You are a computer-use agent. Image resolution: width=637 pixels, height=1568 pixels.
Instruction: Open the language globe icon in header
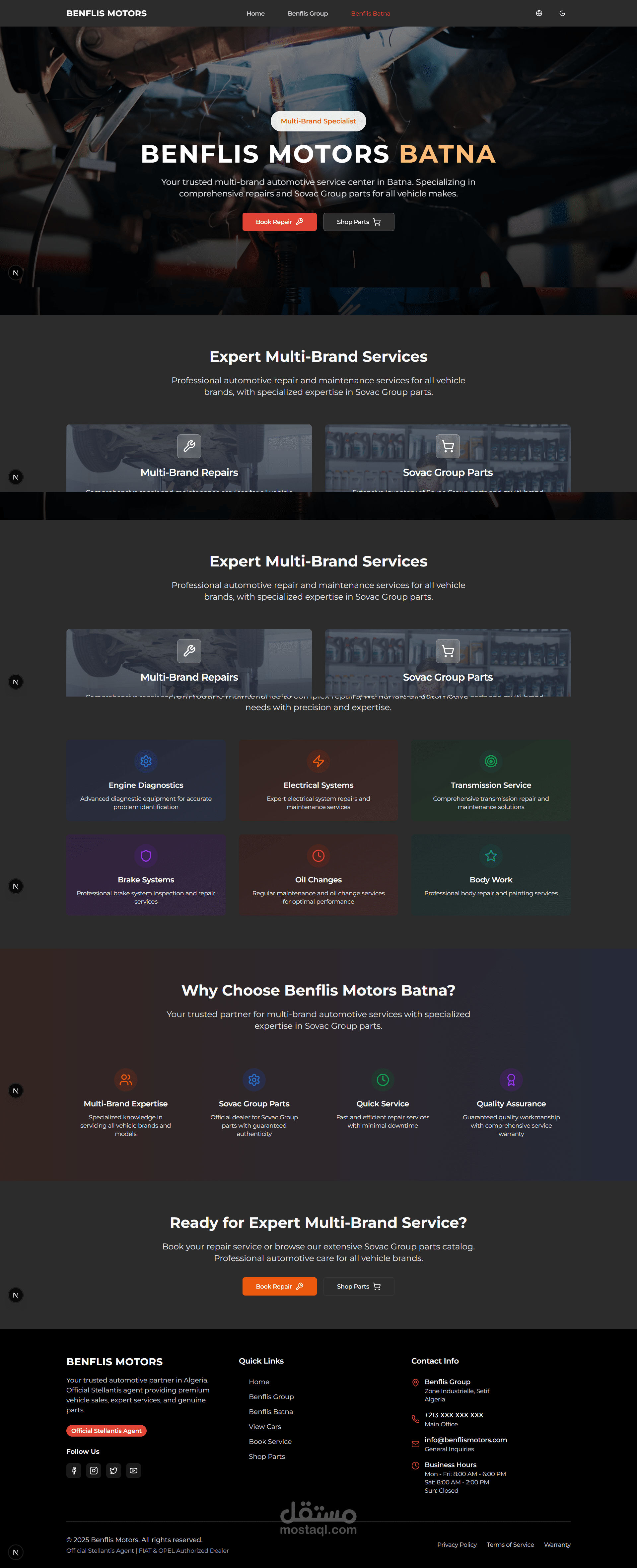(539, 13)
